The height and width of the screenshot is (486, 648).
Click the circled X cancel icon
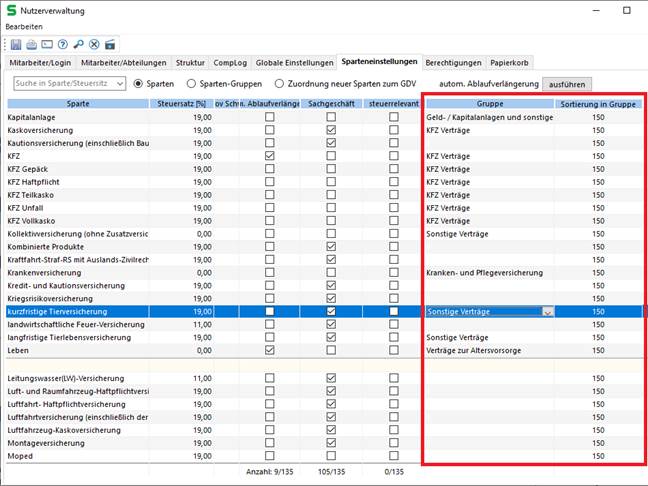coord(94,44)
